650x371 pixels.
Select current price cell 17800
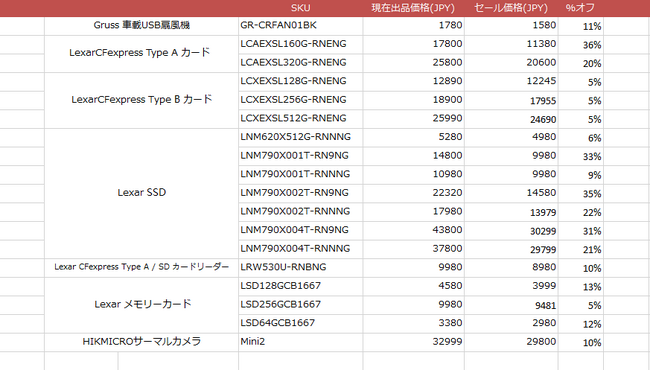(413, 44)
